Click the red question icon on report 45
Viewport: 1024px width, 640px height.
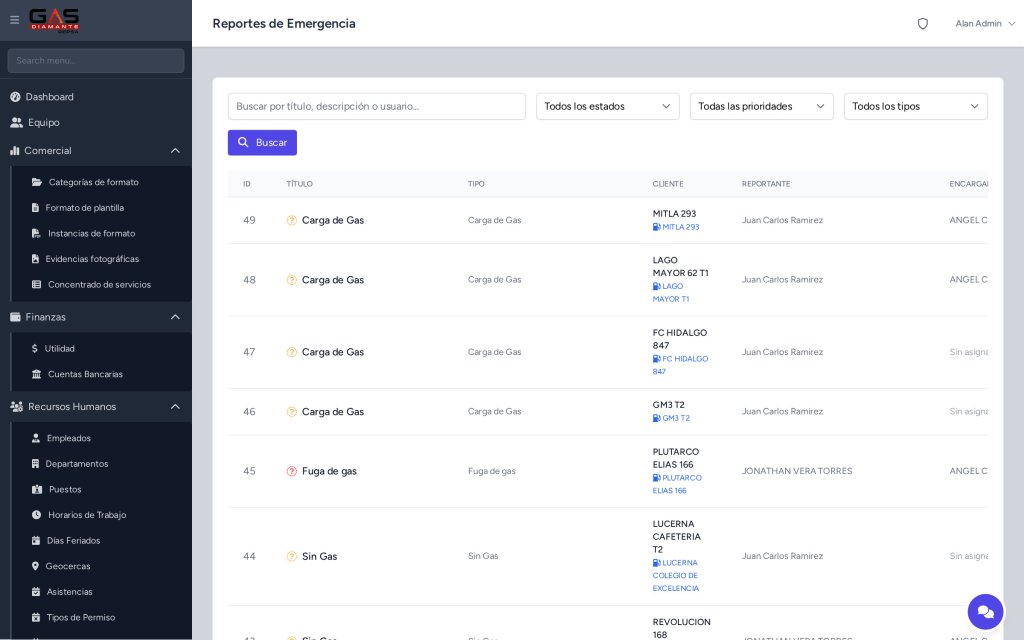pos(292,471)
